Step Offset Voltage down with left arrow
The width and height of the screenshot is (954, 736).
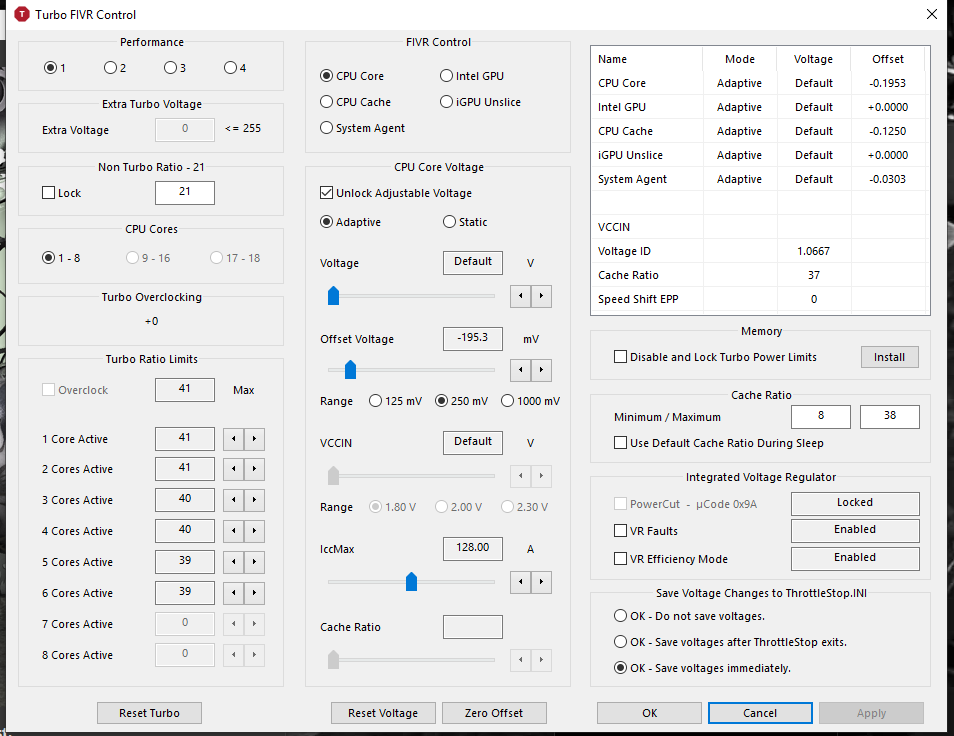coord(520,370)
